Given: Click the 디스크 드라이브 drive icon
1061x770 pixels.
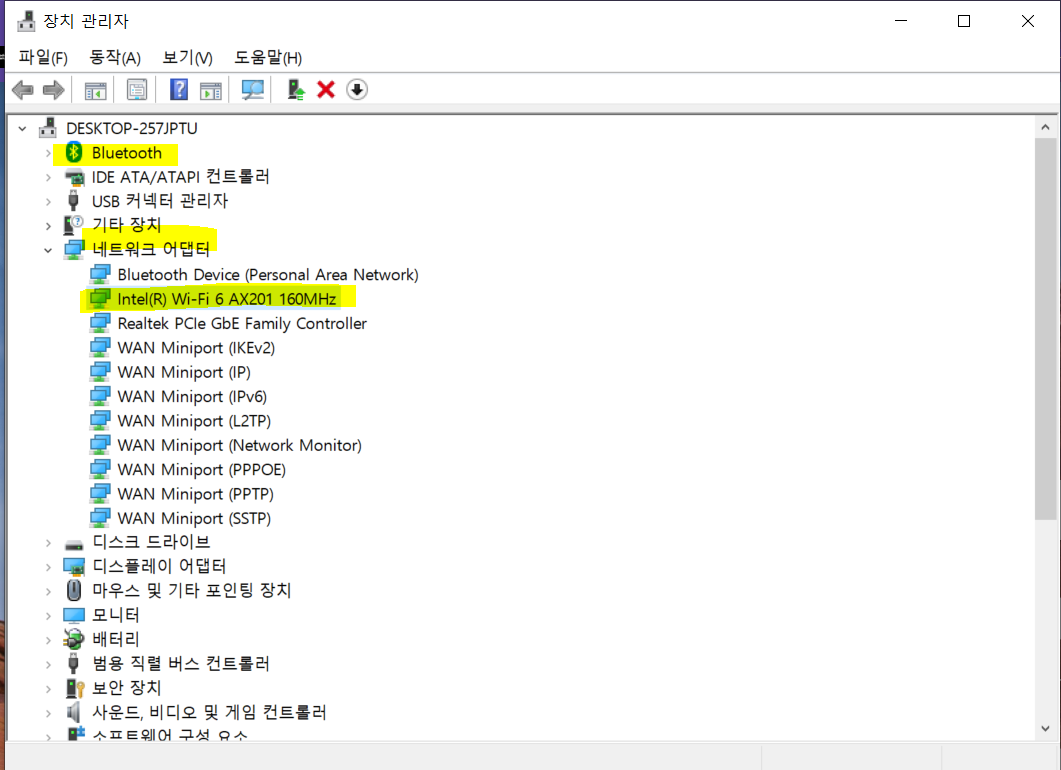Looking at the screenshot, I should click(74, 544).
